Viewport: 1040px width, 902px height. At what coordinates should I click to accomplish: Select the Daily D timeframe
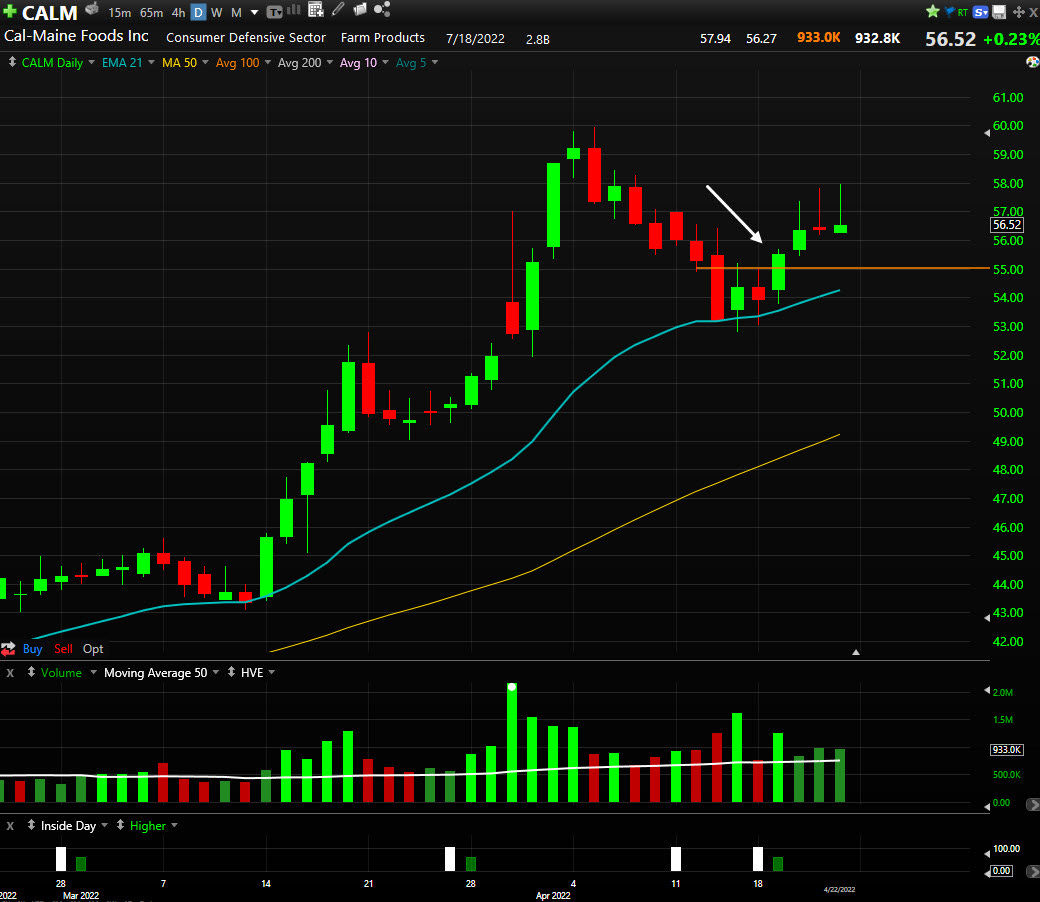pyautogui.click(x=198, y=13)
